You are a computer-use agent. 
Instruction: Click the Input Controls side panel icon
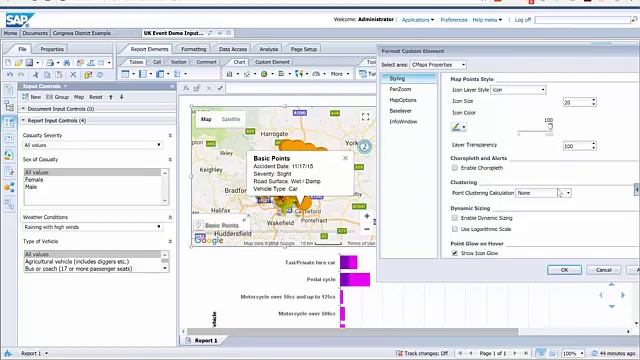click(x=9, y=122)
